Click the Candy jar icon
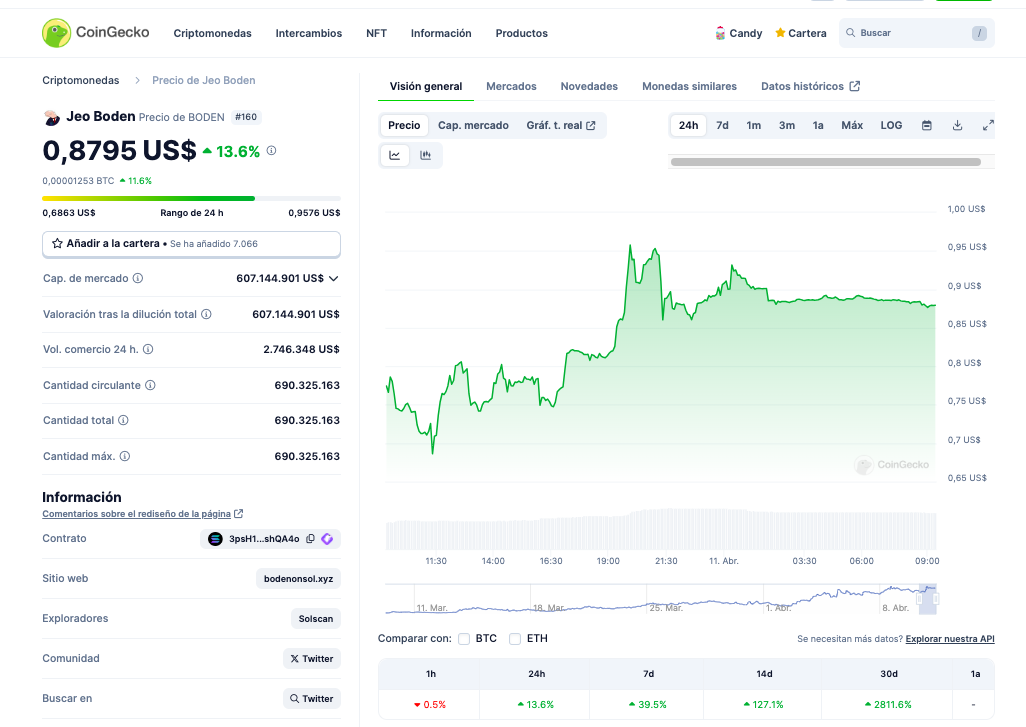The width and height of the screenshot is (1026, 727). pos(720,33)
